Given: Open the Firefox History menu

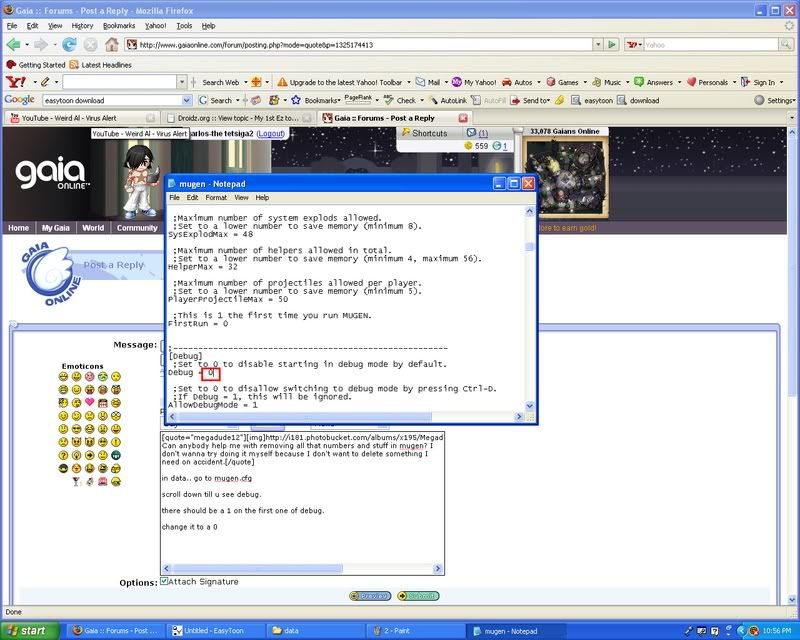Looking at the screenshot, I should tap(82, 26).
